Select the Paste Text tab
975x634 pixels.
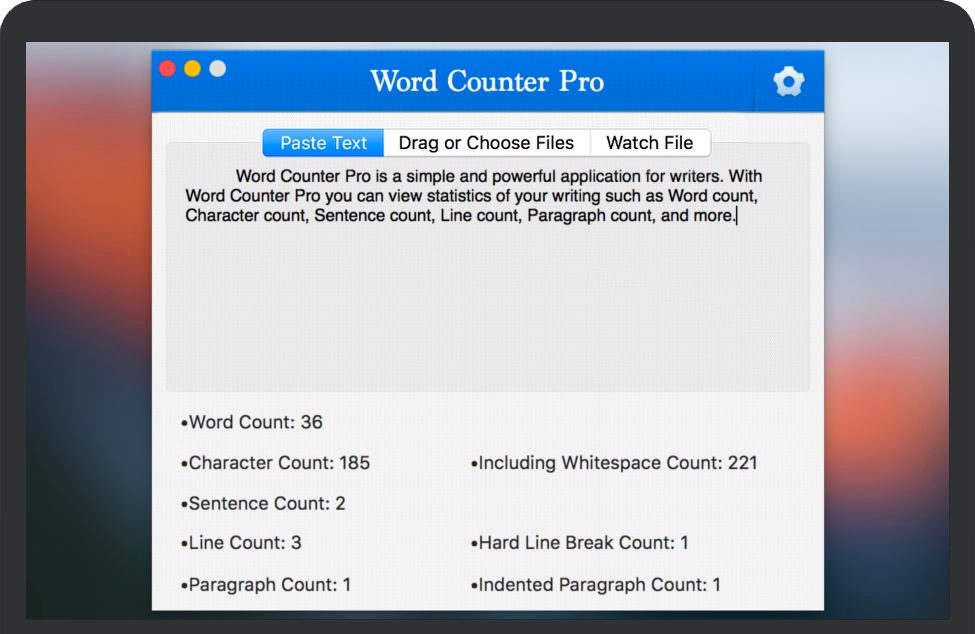[323, 143]
